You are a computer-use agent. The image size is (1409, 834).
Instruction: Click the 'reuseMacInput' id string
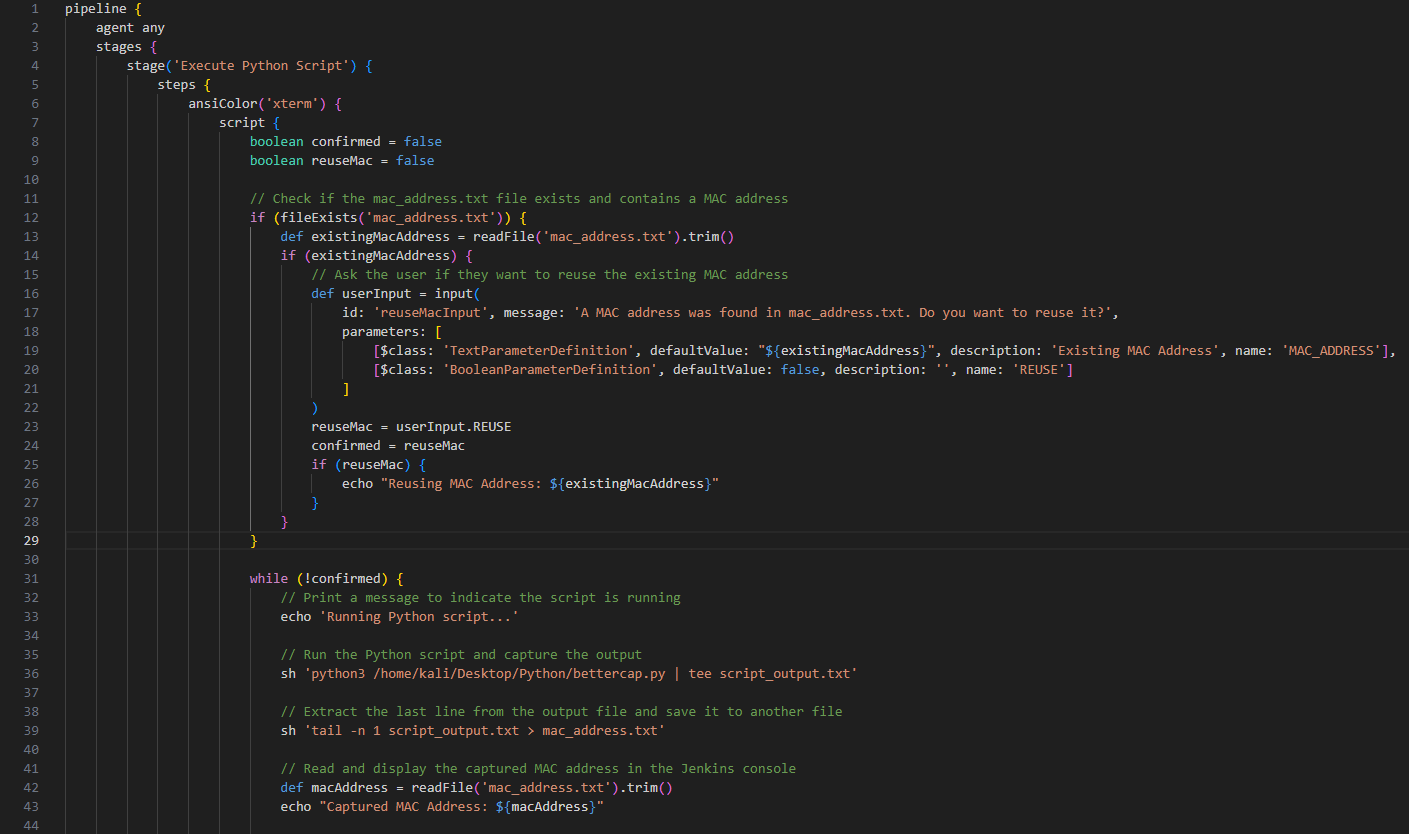[430, 313]
